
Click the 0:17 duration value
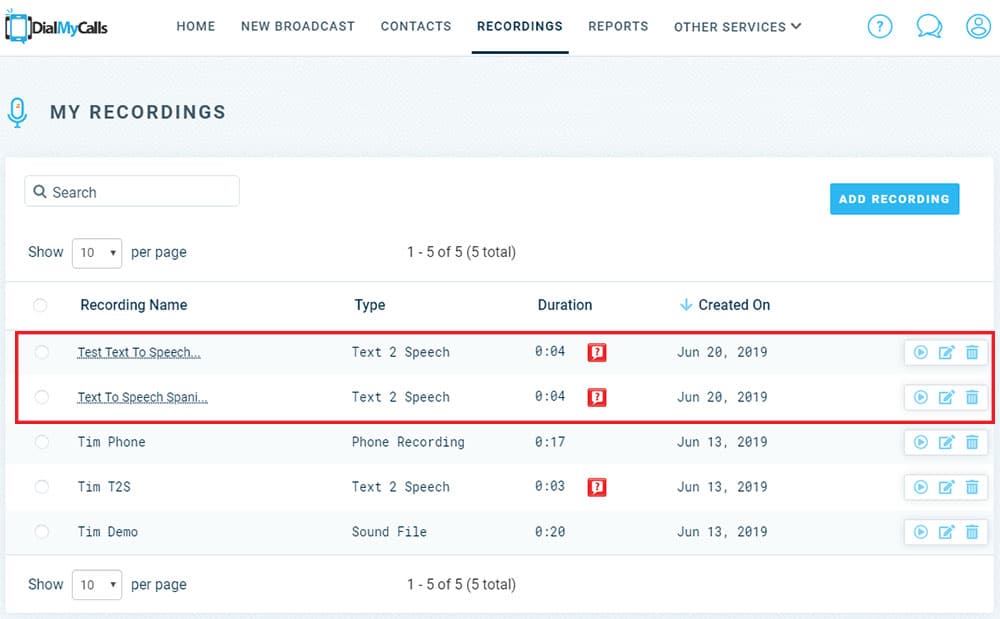550,442
